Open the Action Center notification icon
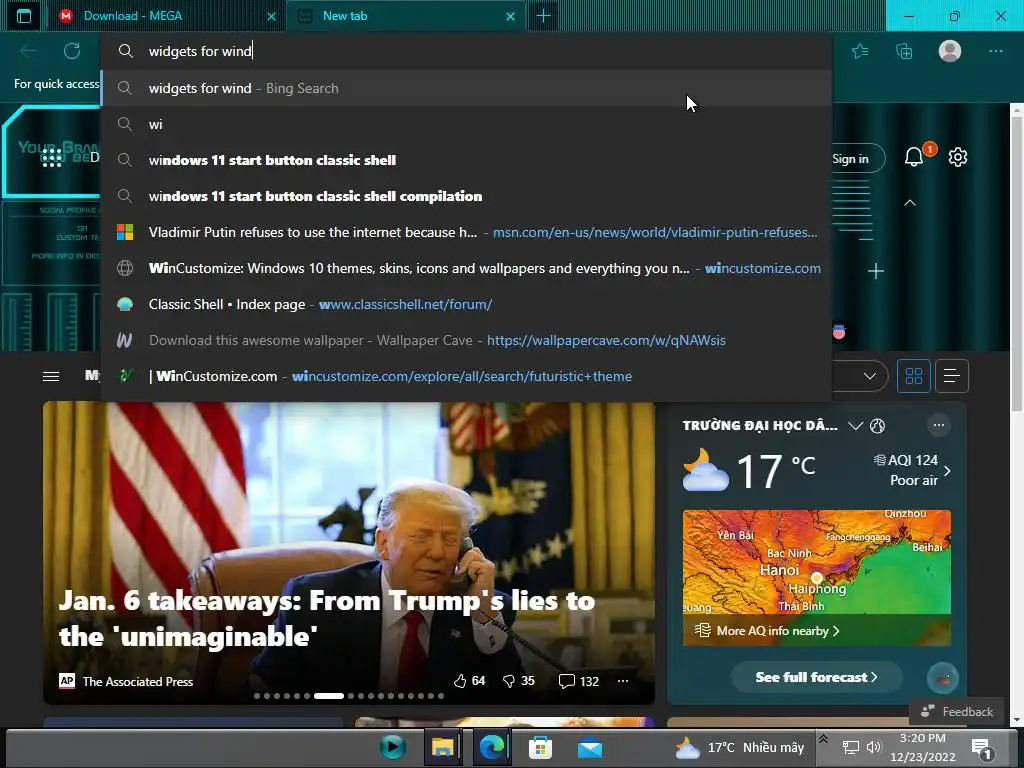Viewport: 1024px width, 768px height. pos(981,748)
